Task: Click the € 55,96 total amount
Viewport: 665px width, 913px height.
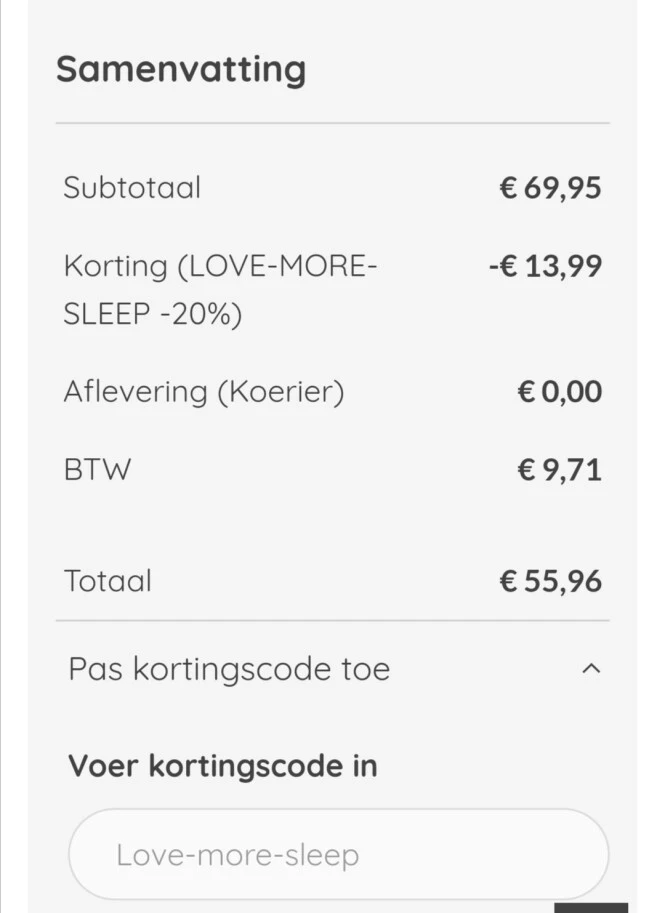Action: (550, 580)
